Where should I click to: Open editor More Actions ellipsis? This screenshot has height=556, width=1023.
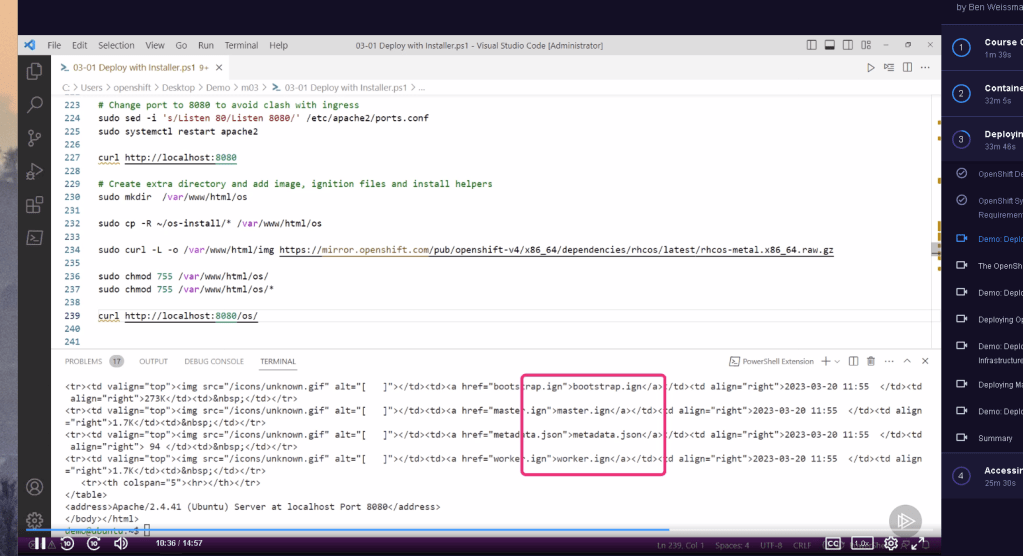925,67
